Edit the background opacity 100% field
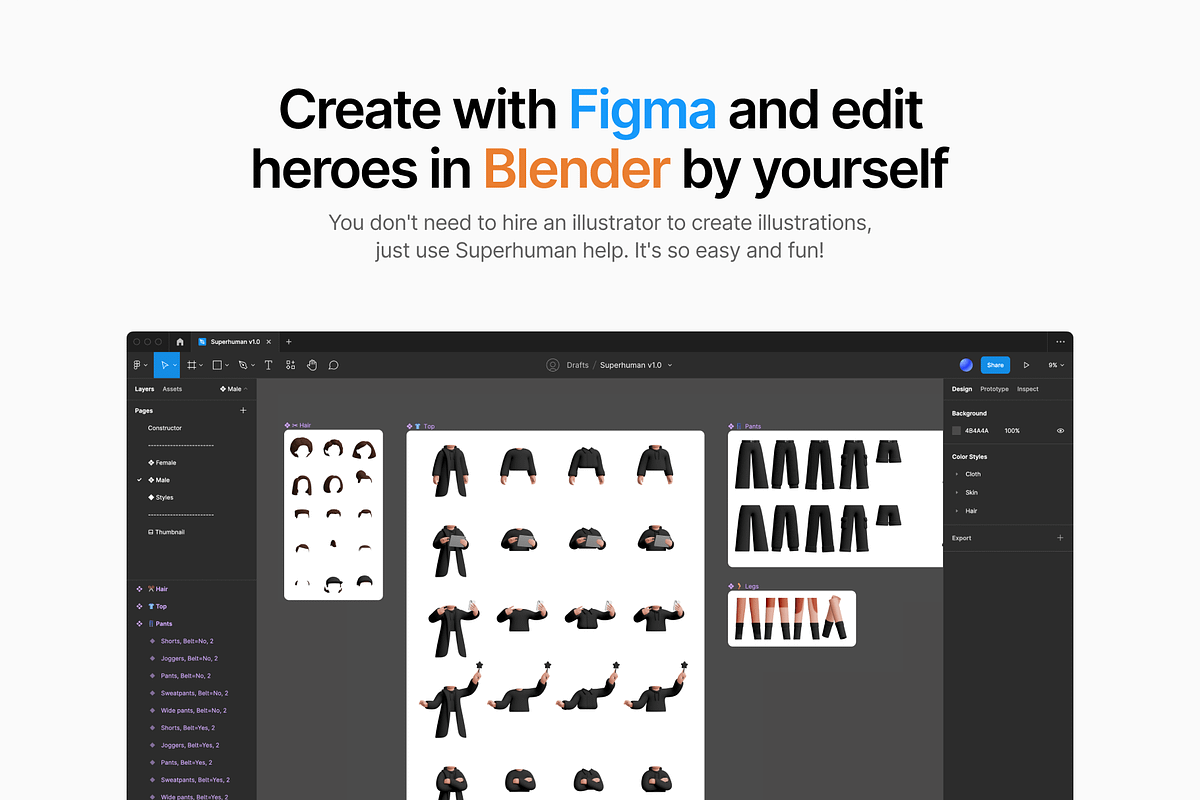This screenshot has width=1200, height=800. coord(1012,431)
